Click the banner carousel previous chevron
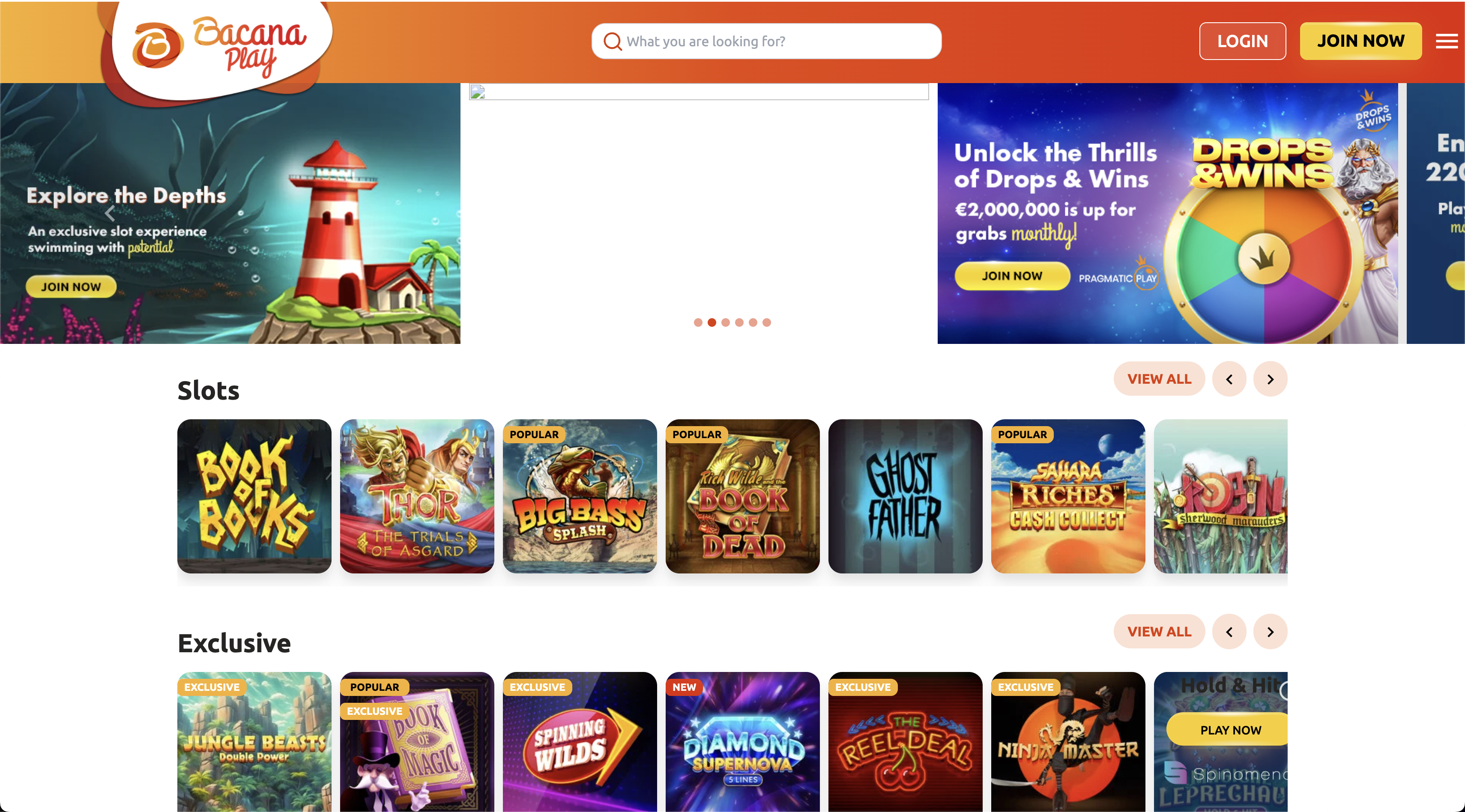1465x812 pixels. pos(111,213)
